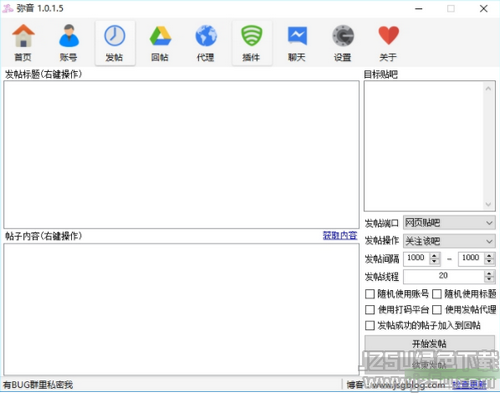Click the 开始发帖 button
Image resolution: width=500 pixels, height=393 pixels.
pyautogui.click(x=430, y=343)
